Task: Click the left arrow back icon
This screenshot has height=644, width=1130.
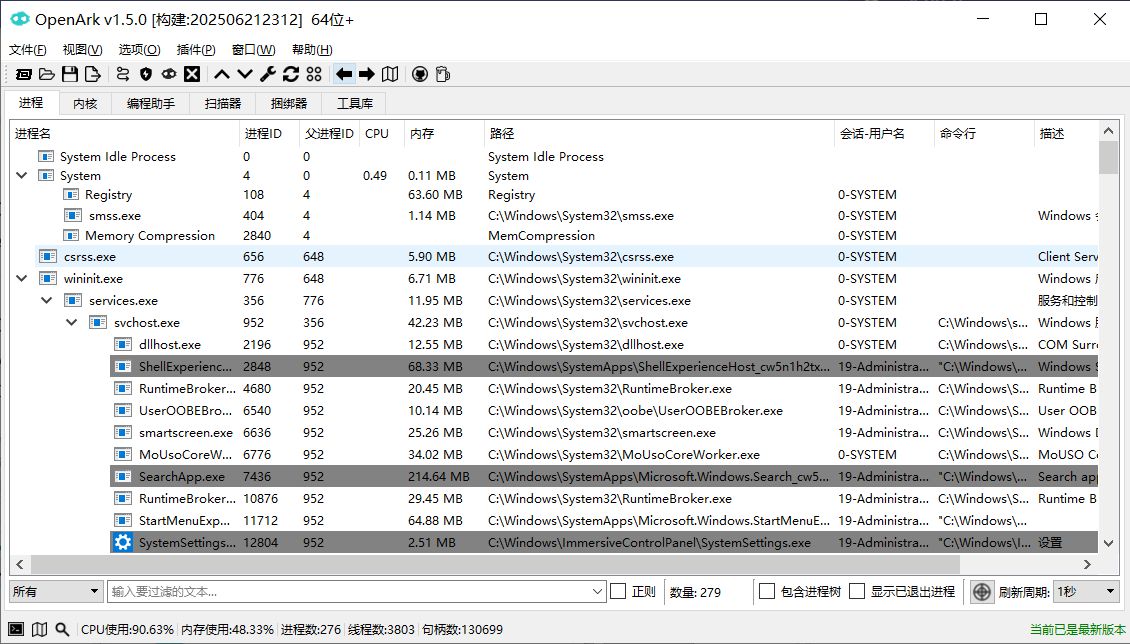Action: (344, 74)
